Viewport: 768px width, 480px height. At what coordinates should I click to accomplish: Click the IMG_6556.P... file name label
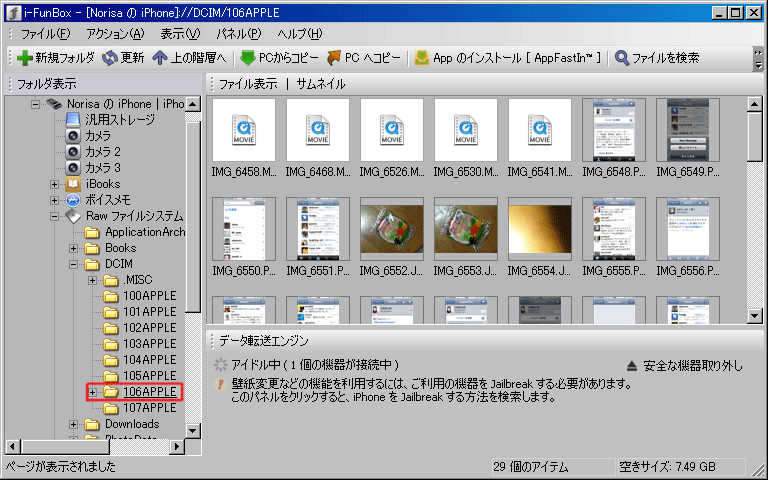pos(688,271)
